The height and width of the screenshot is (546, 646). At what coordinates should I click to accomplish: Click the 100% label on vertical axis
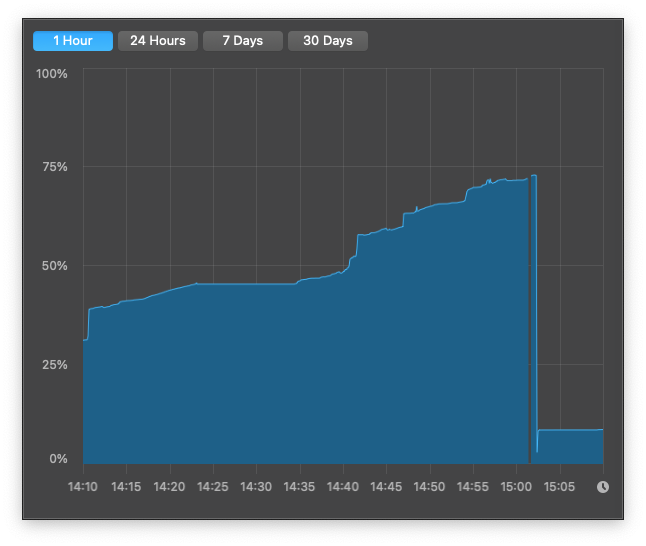[51, 74]
